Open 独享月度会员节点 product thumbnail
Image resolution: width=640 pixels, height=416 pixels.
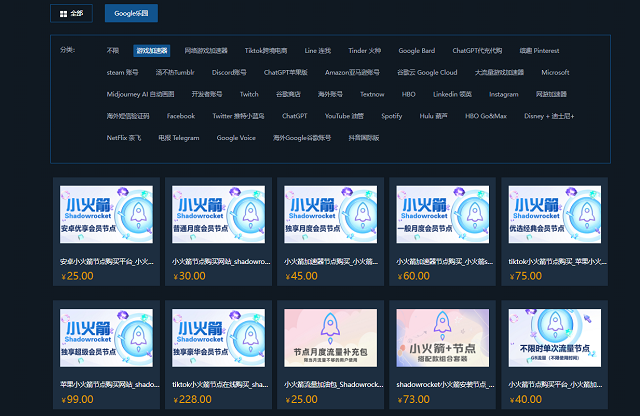331,214
